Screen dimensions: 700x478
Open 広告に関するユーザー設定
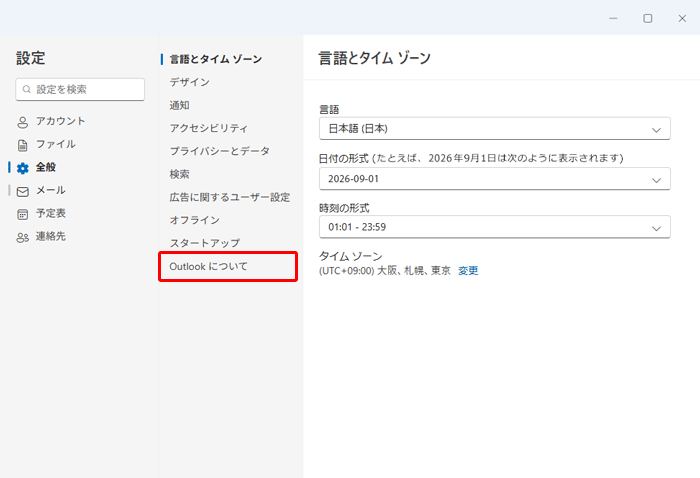(230, 197)
